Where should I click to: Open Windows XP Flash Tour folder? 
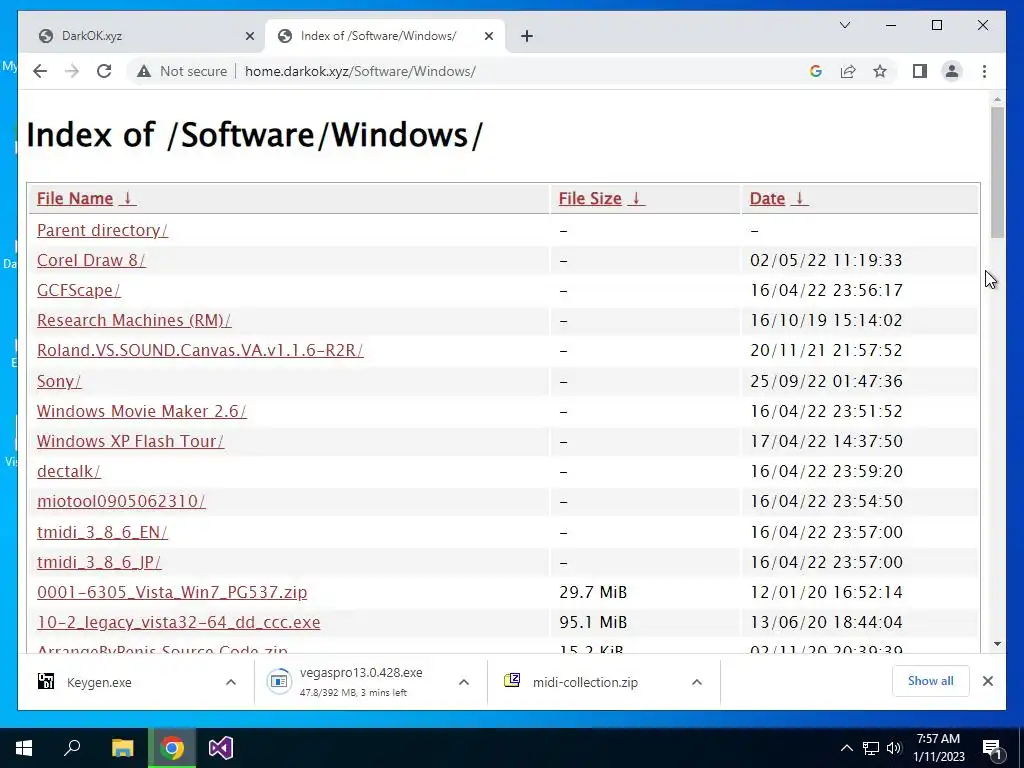click(130, 441)
